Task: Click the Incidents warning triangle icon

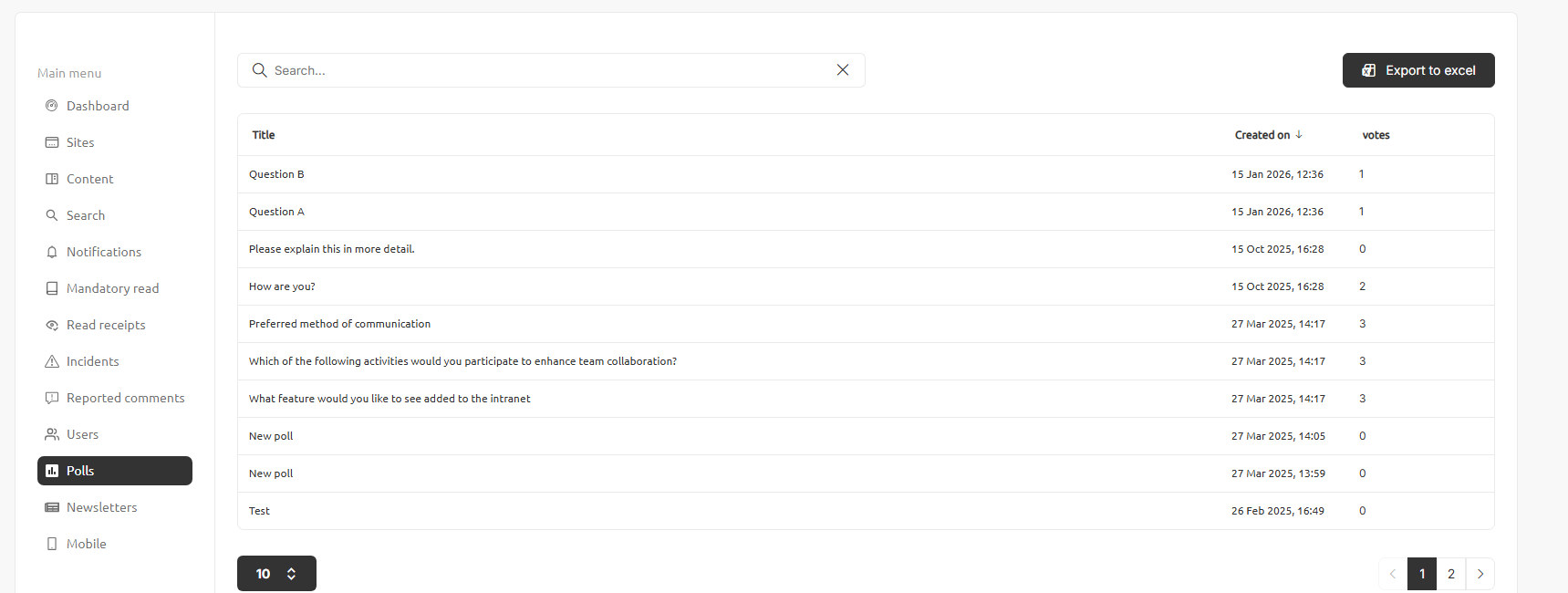Action: point(52,361)
